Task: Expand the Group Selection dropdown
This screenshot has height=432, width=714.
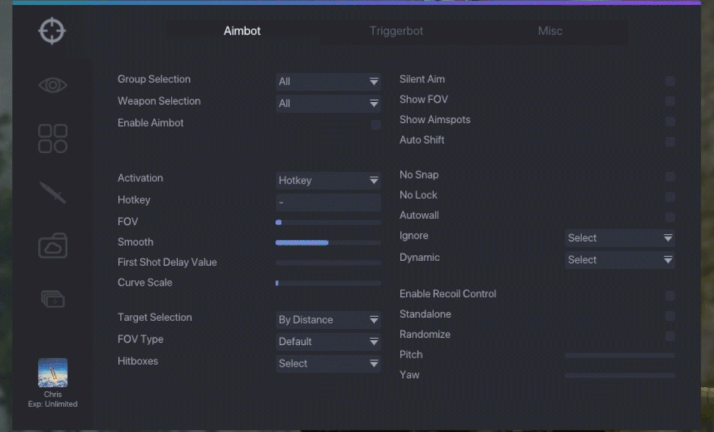Action: pos(328,81)
